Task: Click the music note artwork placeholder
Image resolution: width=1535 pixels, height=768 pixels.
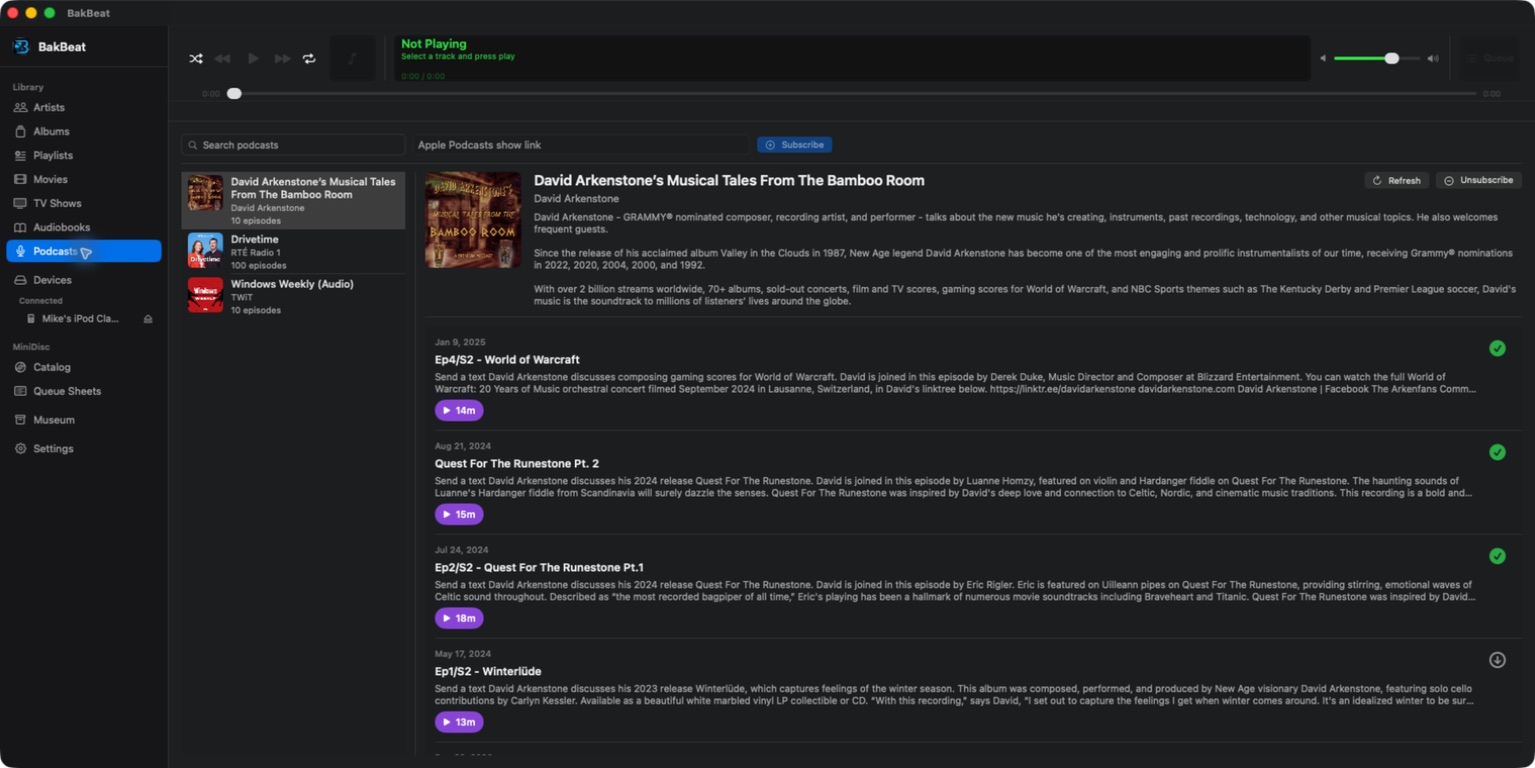Action: point(352,59)
